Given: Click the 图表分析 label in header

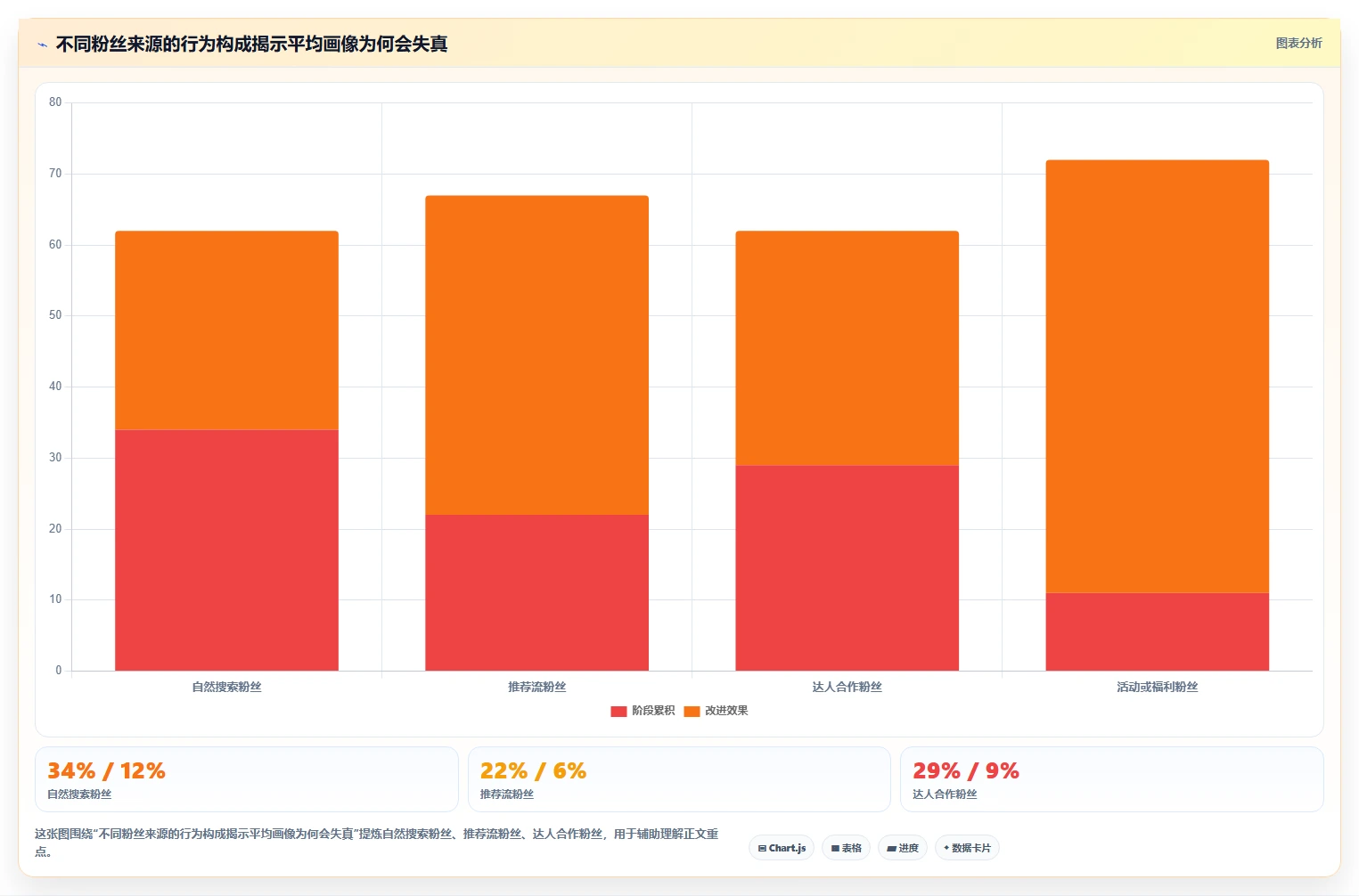Looking at the screenshot, I should tap(1298, 43).
